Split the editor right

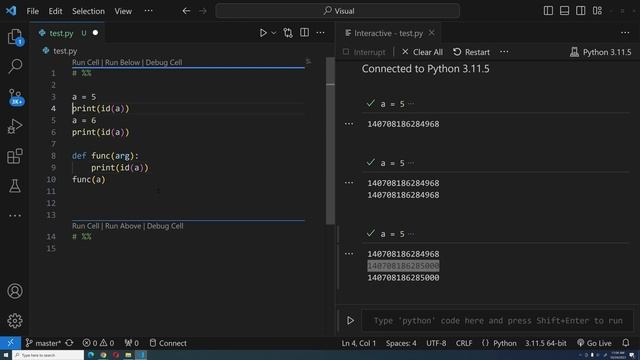point(304,33)
